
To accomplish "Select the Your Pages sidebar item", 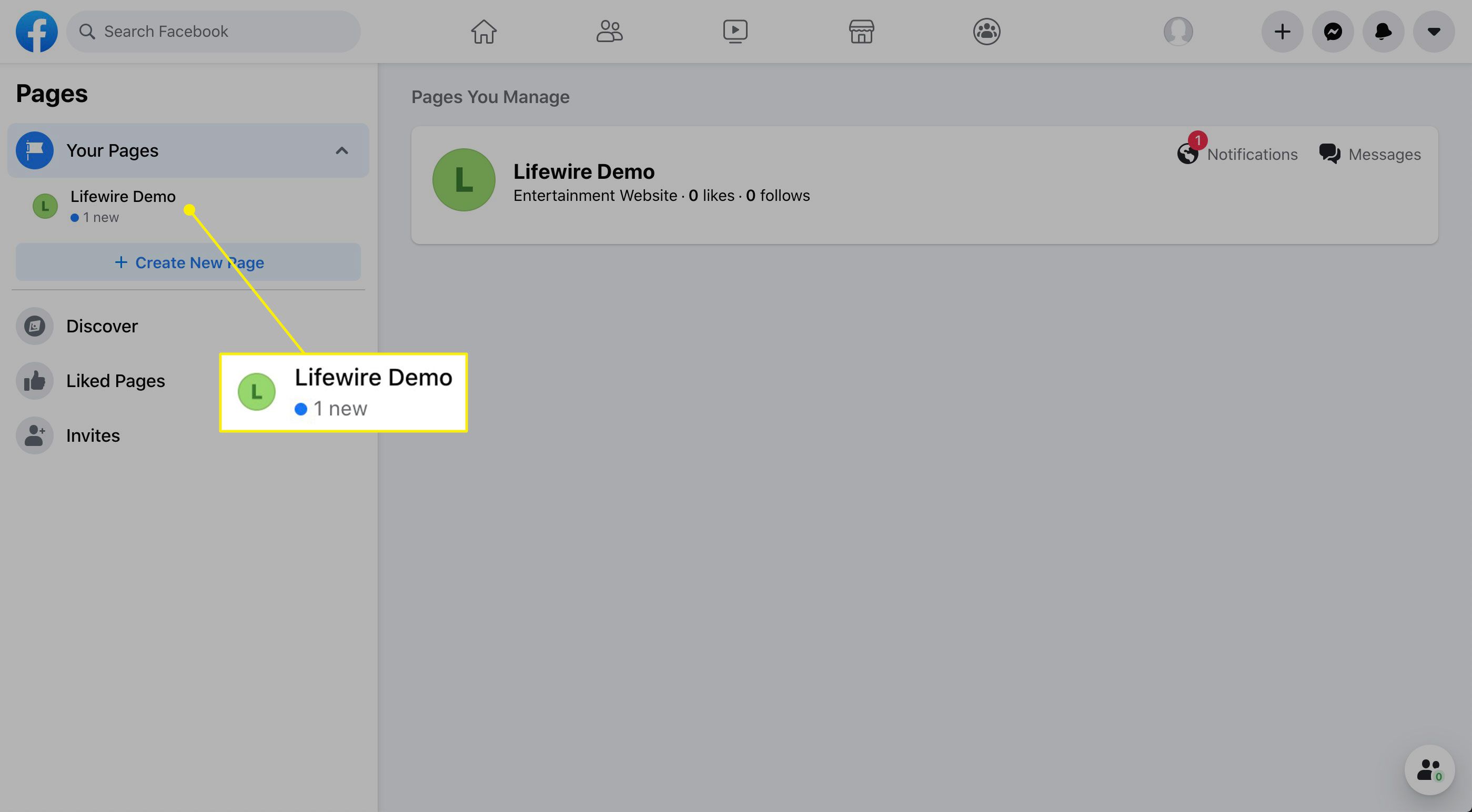I will [188, 150].
